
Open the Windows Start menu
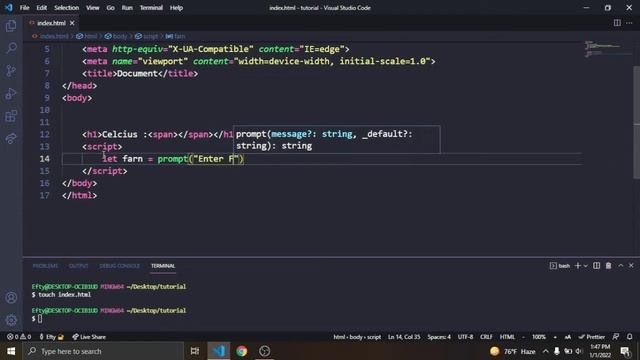pos(11,351)
